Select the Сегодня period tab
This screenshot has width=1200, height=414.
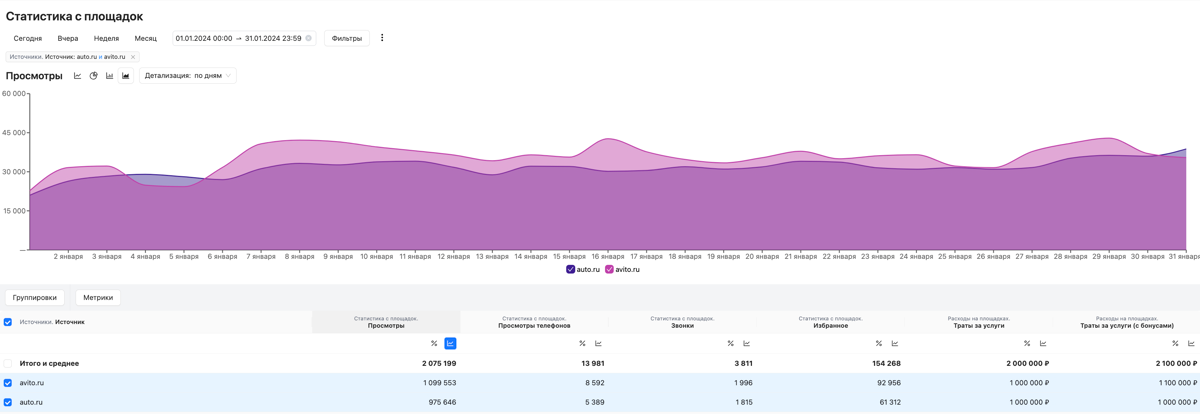(28, 38)
